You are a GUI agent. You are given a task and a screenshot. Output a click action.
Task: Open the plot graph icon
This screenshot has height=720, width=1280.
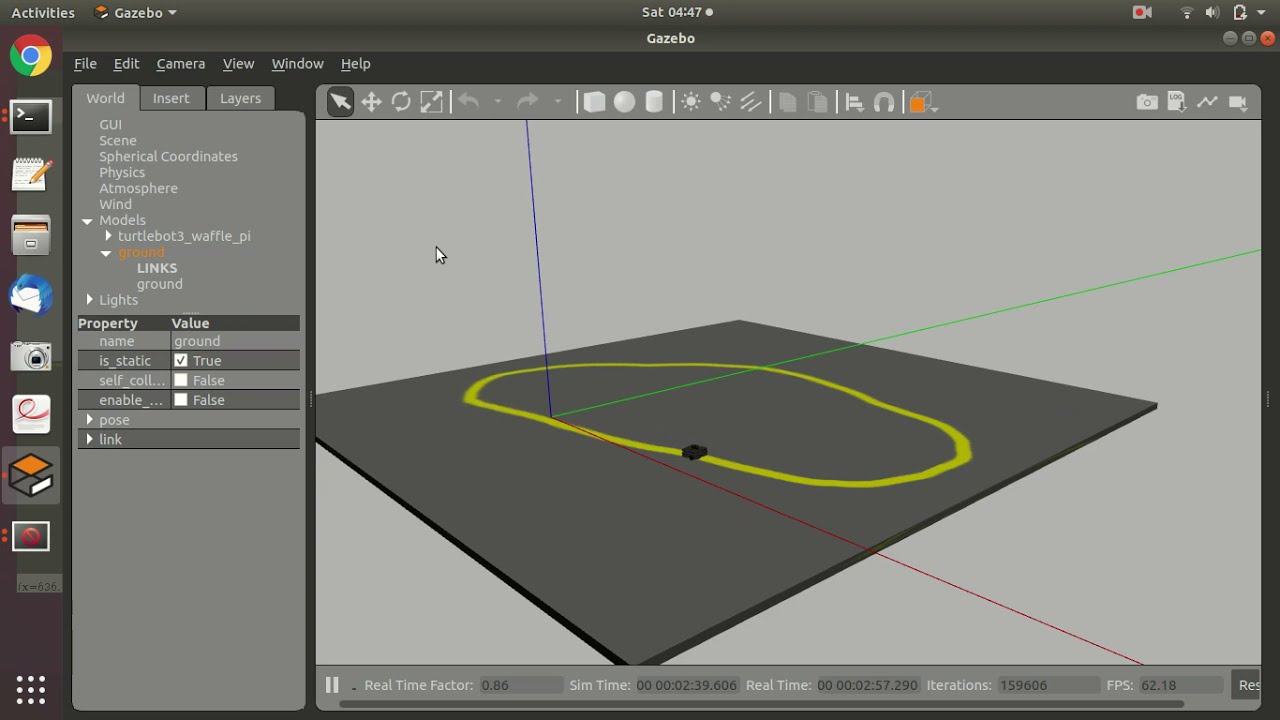[x=1207, y=102]
